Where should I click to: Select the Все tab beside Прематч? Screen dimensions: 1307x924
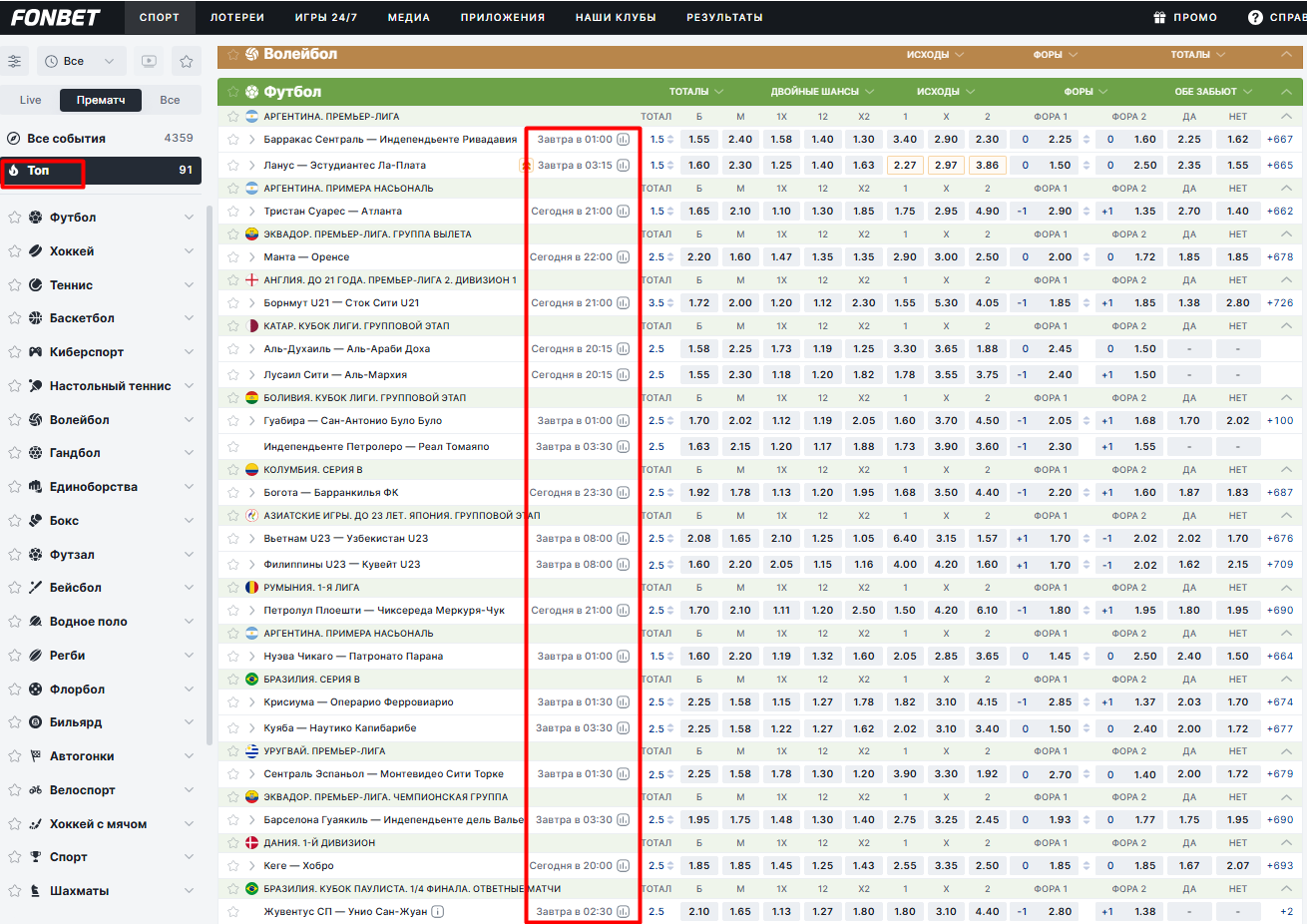point(170,100)
